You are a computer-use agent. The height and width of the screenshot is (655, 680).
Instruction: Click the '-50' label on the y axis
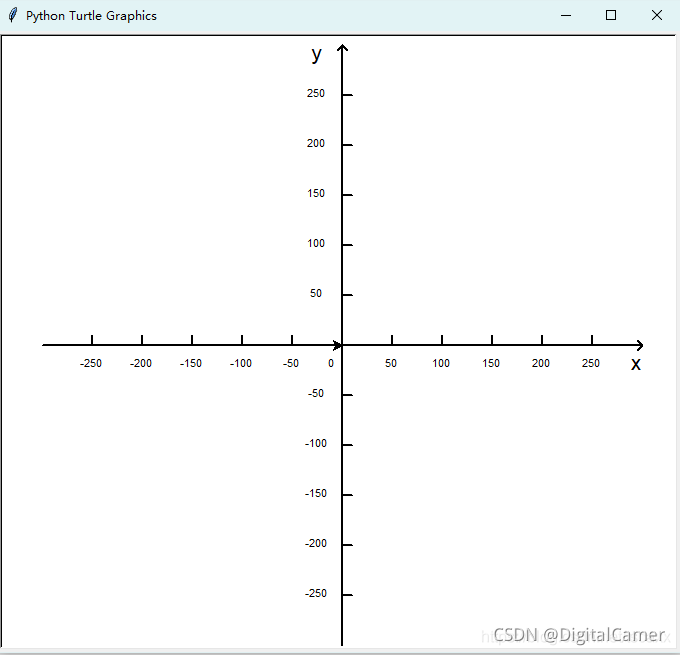click(x=316, y=393)
